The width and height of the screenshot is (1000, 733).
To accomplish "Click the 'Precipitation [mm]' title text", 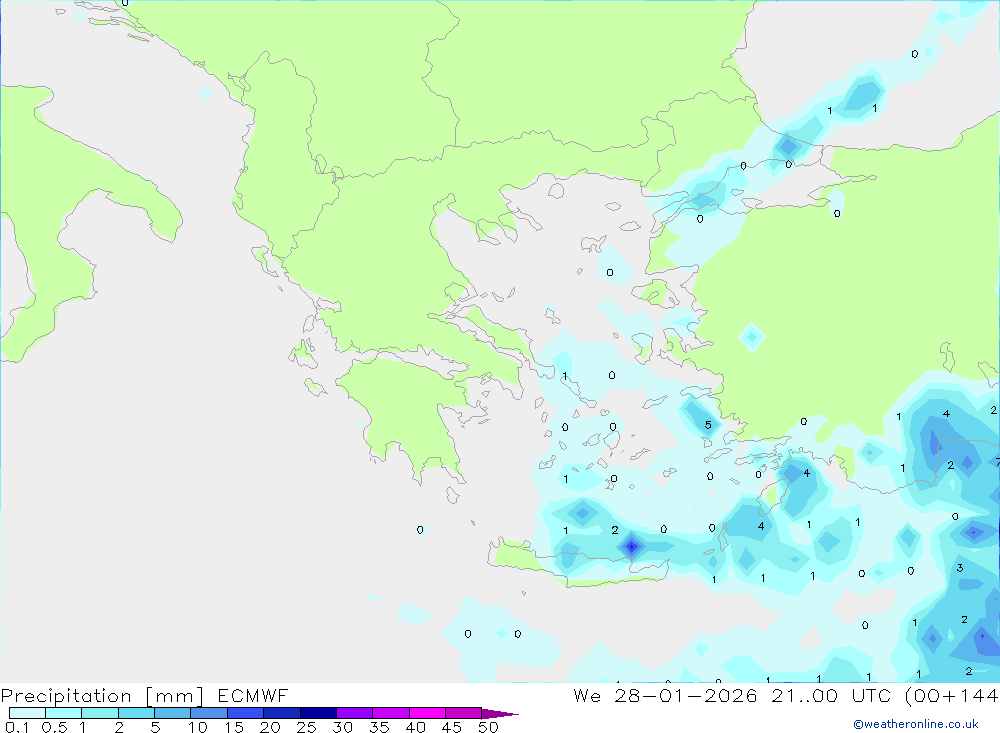I will [x=102, y=696].
